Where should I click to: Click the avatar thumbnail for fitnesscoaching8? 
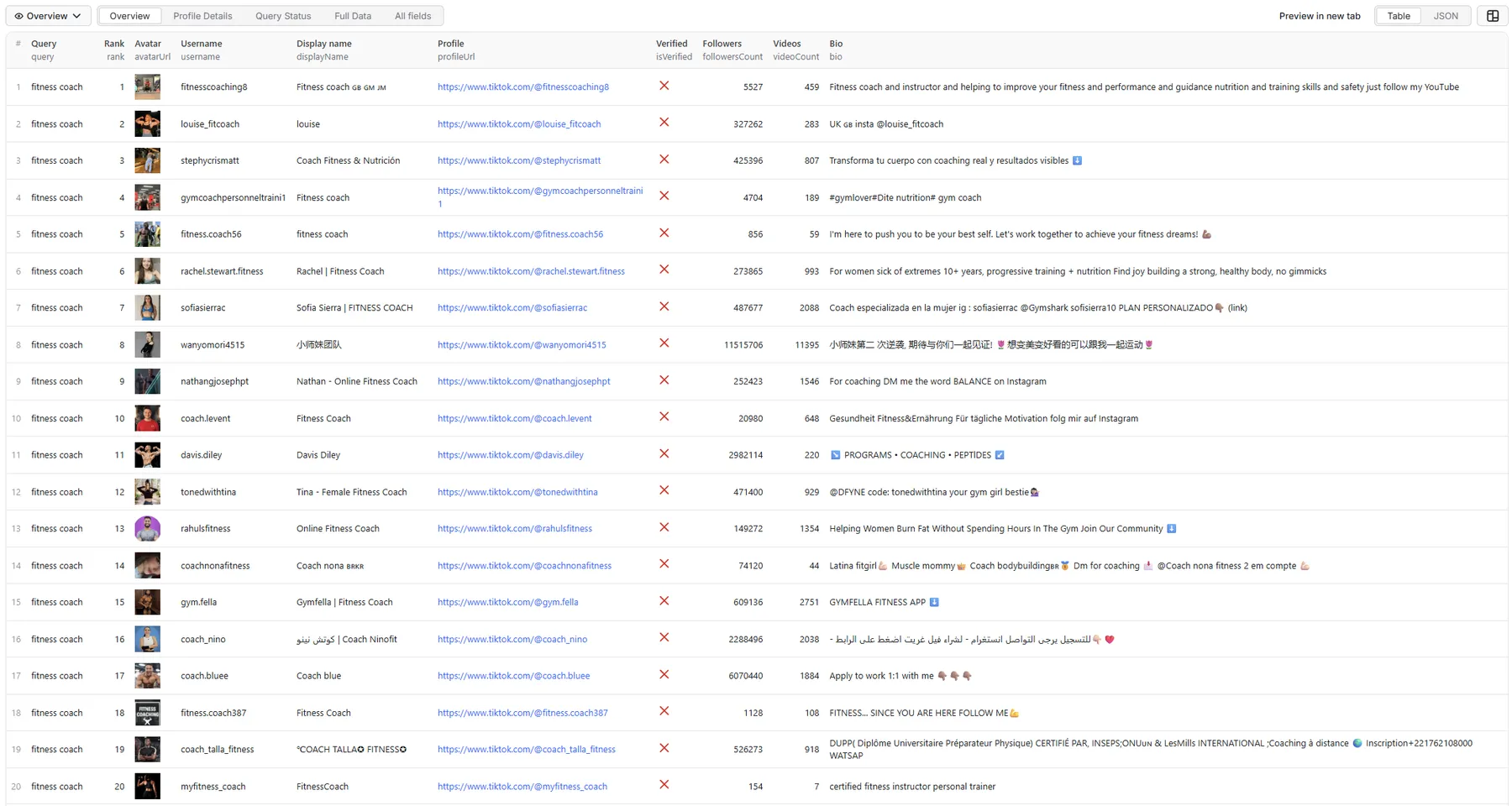click(147, 86)
